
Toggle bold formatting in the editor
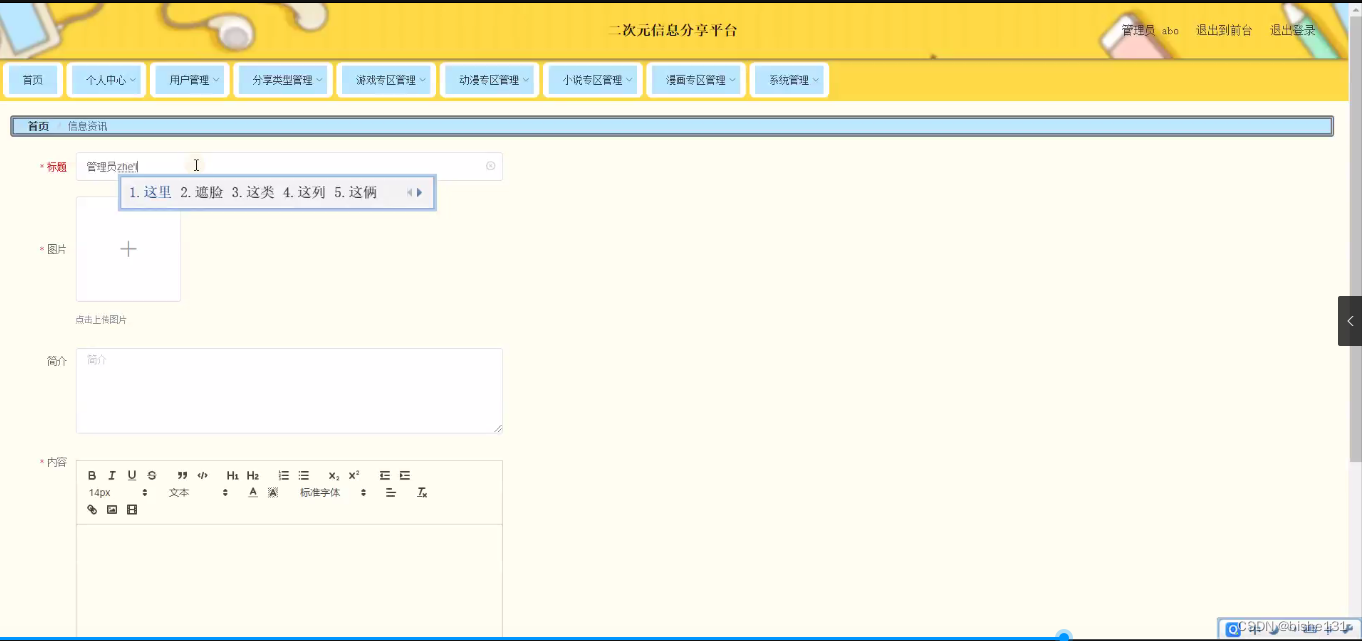(92, 475)
